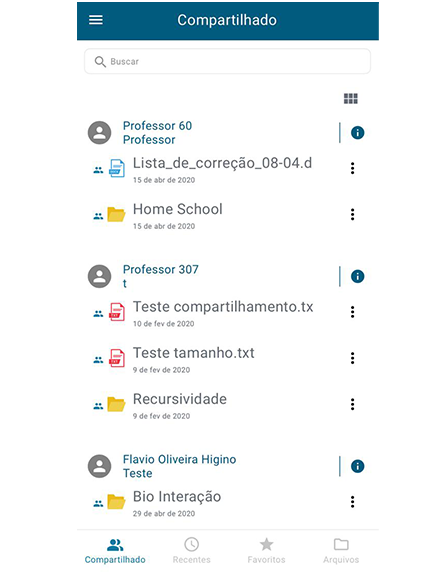Click Professor 60 avatar icon
The height and width of the screenshot is (580, 440).
tap(99, 132)
